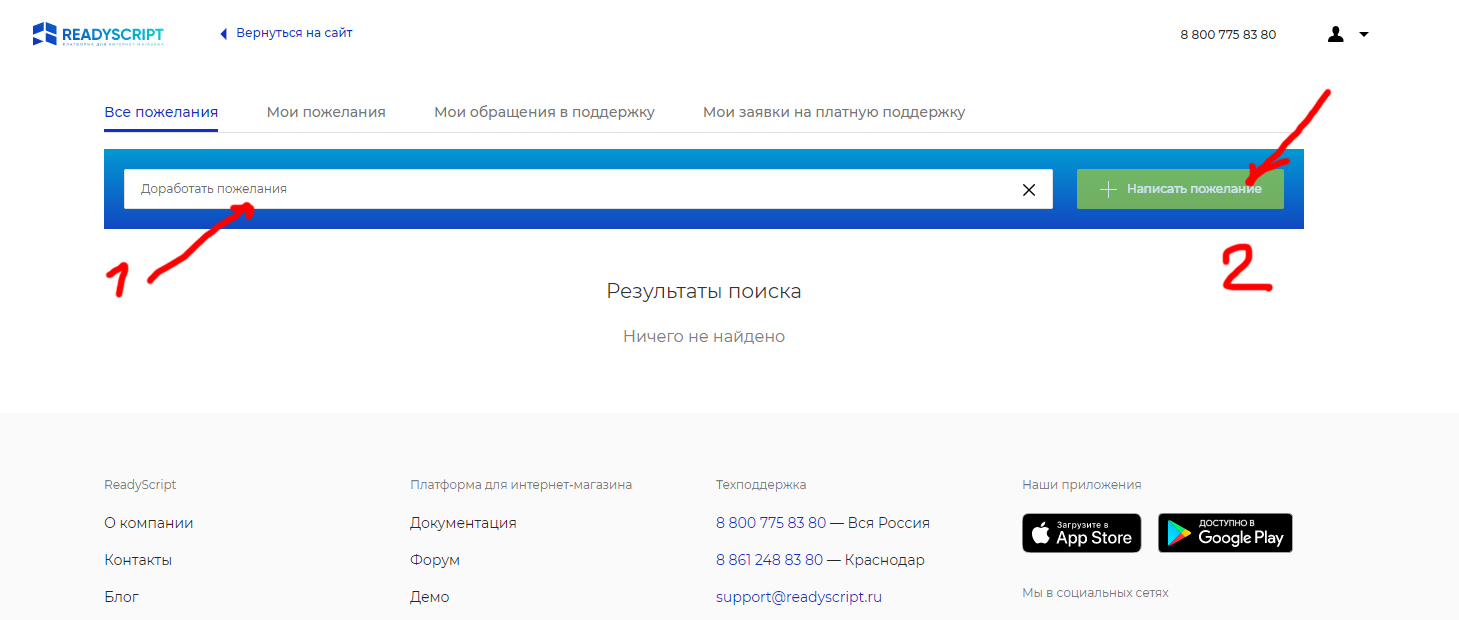1459x620 pixels.
Task: Click the support@readyscript.ru email link
Action: [x=799, y=597]
